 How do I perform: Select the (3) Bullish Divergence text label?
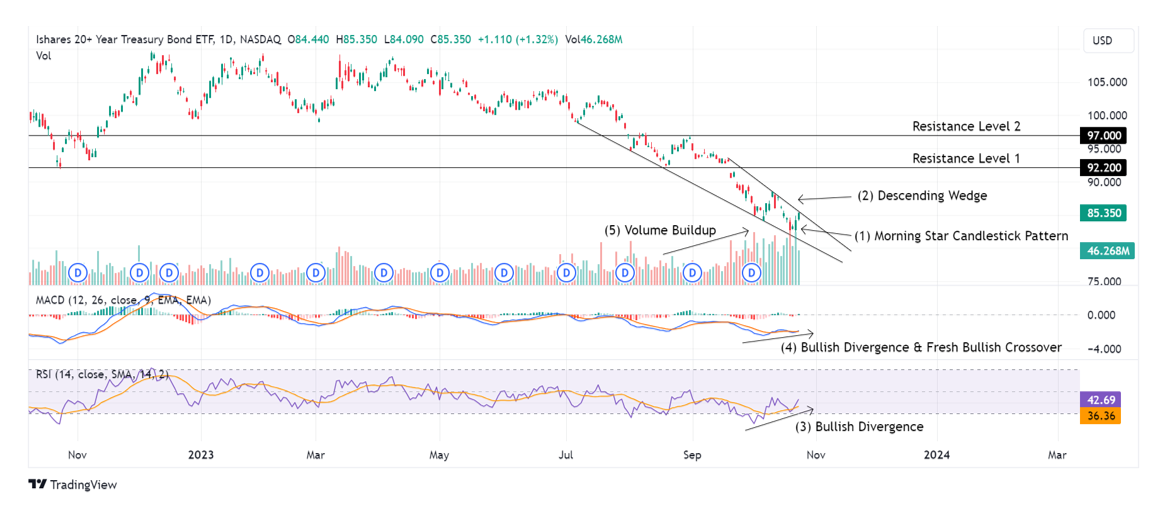point(859,427)
